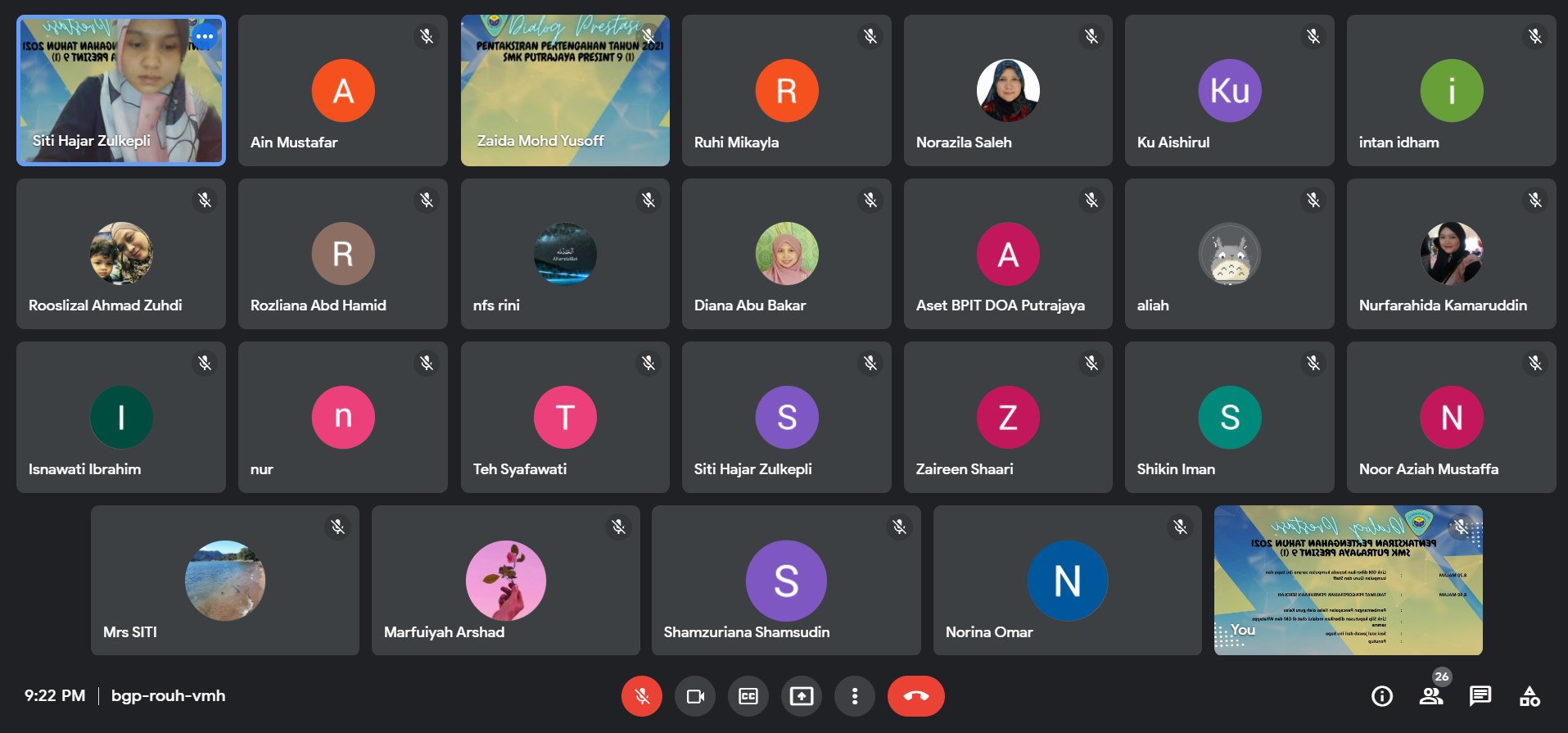The image size is (1568, 733).
Task: Select the Zaida Mohd Yusoff video tile
Action: click(565, 90)
